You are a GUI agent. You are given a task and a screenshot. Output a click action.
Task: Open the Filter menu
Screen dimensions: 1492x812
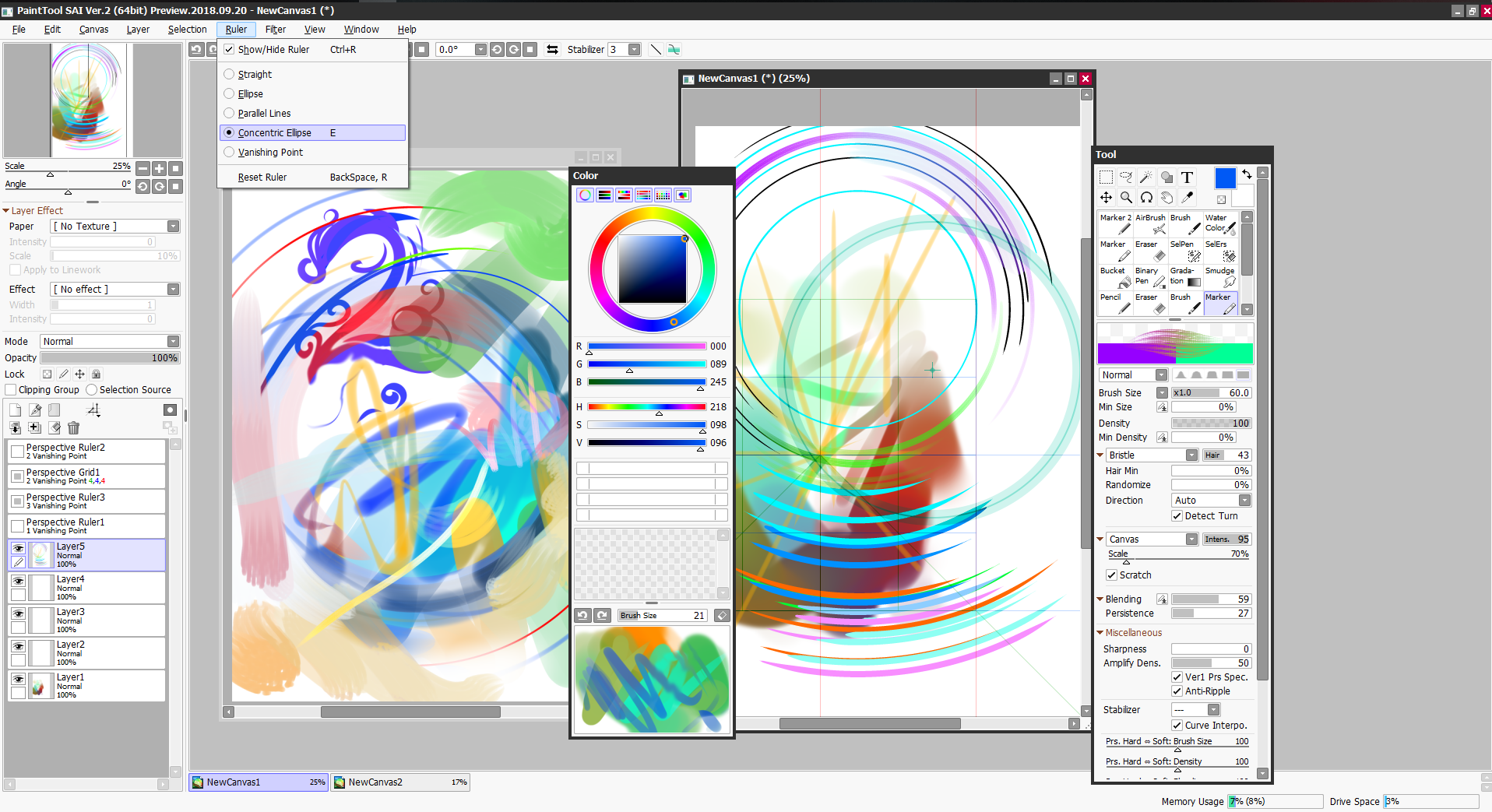click(x=275, y=29)
